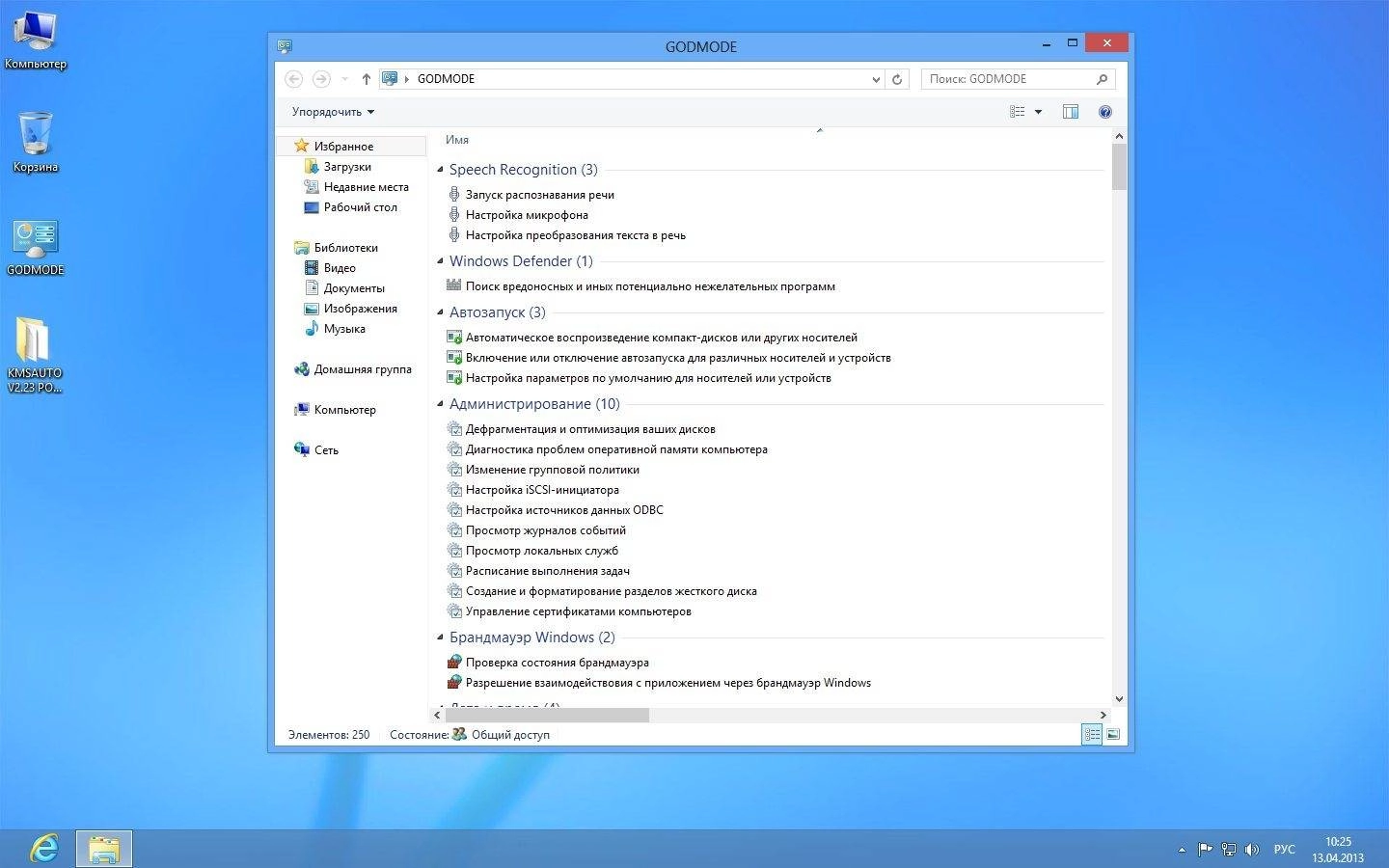Collapse the Автозапуск group
Screen dimensions: 1389x868
(441, 312)
